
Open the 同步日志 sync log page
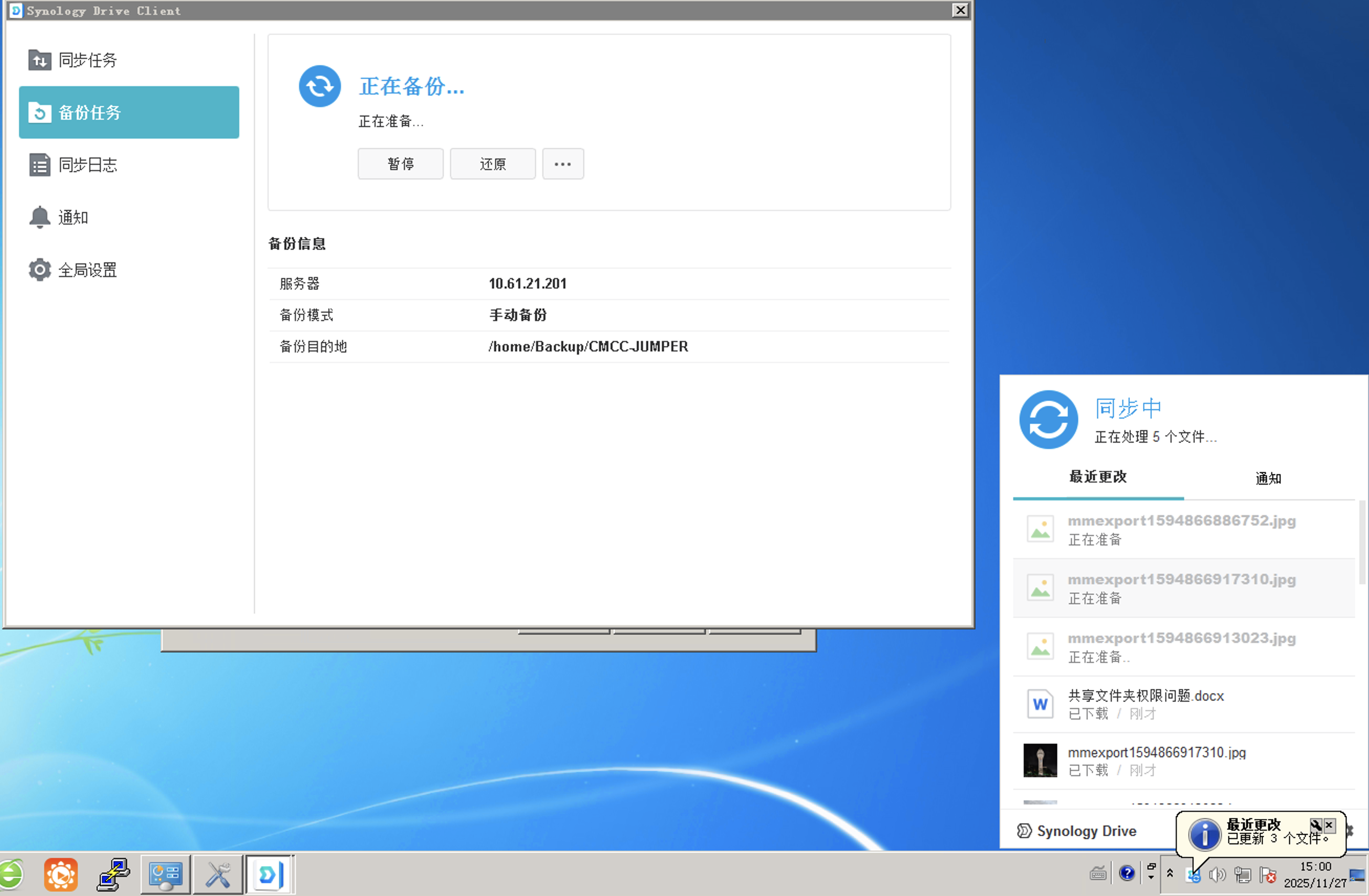coord(88,165)
